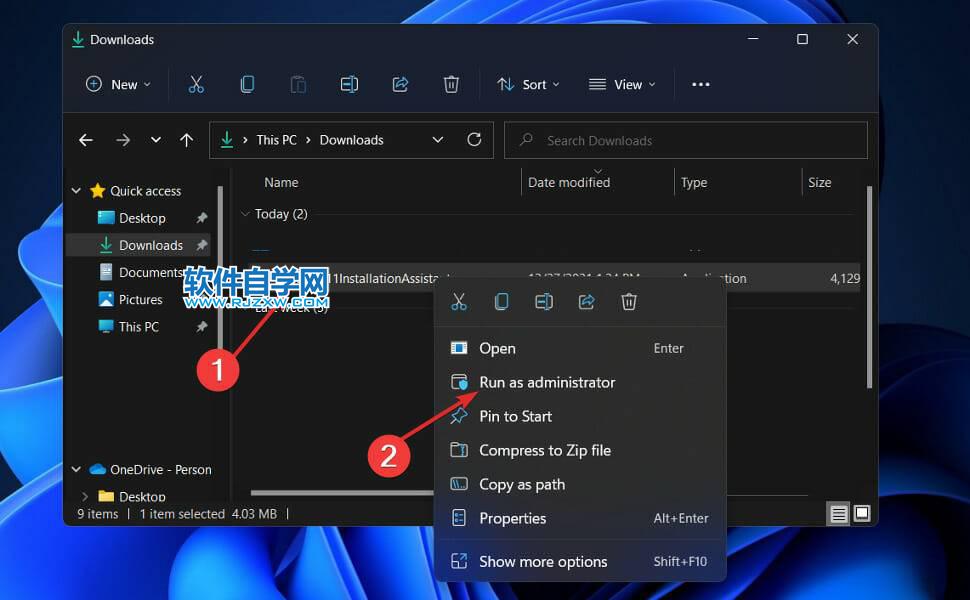Click Downloads in the address breadcrumb
This screenshot has height=600, width=970.
(351, 140)
